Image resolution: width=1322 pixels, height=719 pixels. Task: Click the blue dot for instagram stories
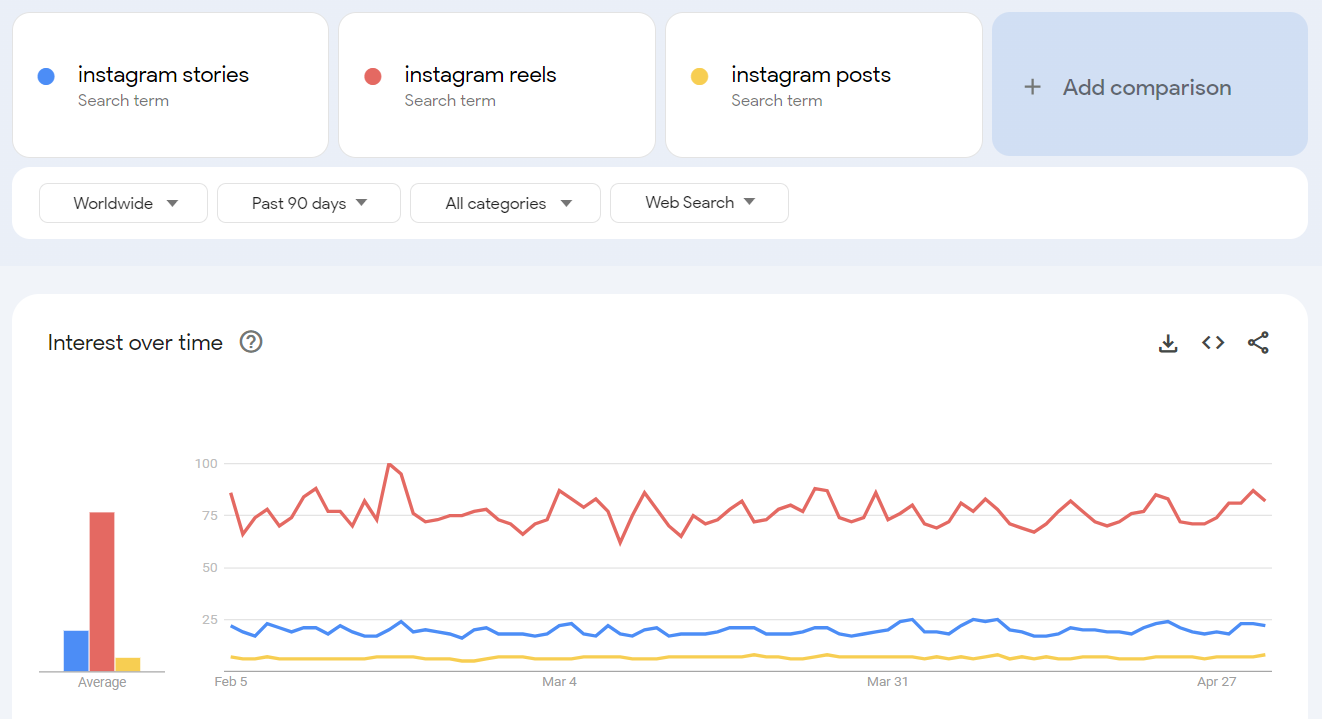click(44, 75)
